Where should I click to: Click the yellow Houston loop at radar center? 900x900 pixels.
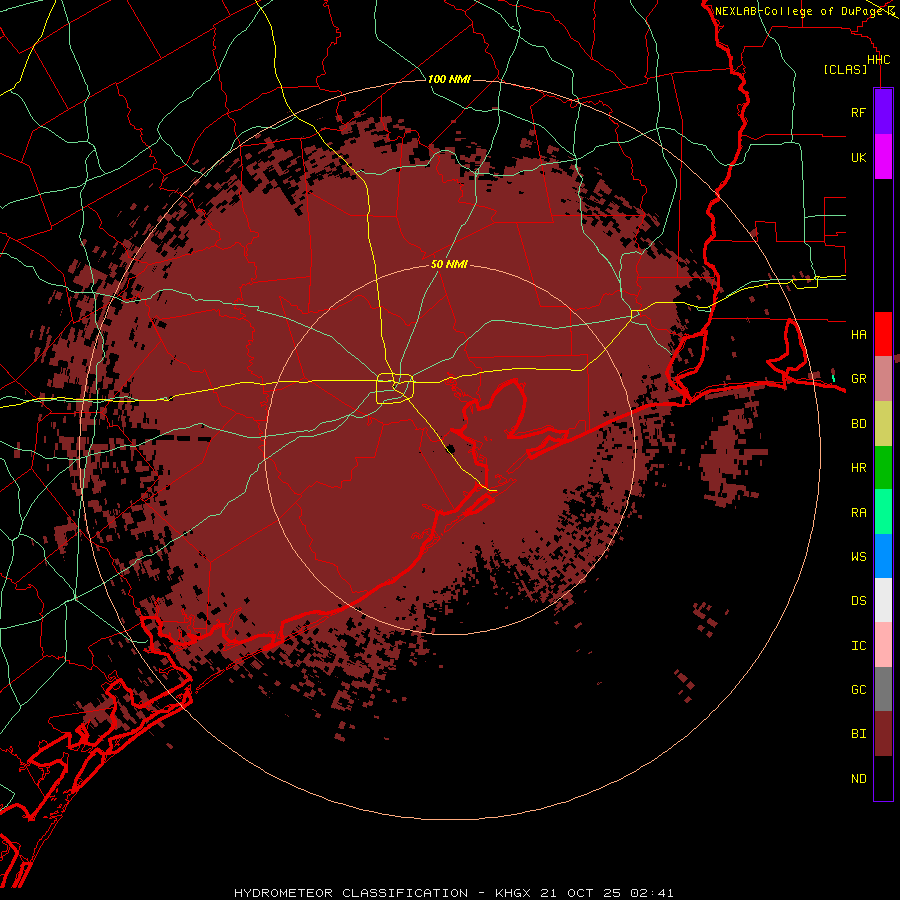(395, 388)
